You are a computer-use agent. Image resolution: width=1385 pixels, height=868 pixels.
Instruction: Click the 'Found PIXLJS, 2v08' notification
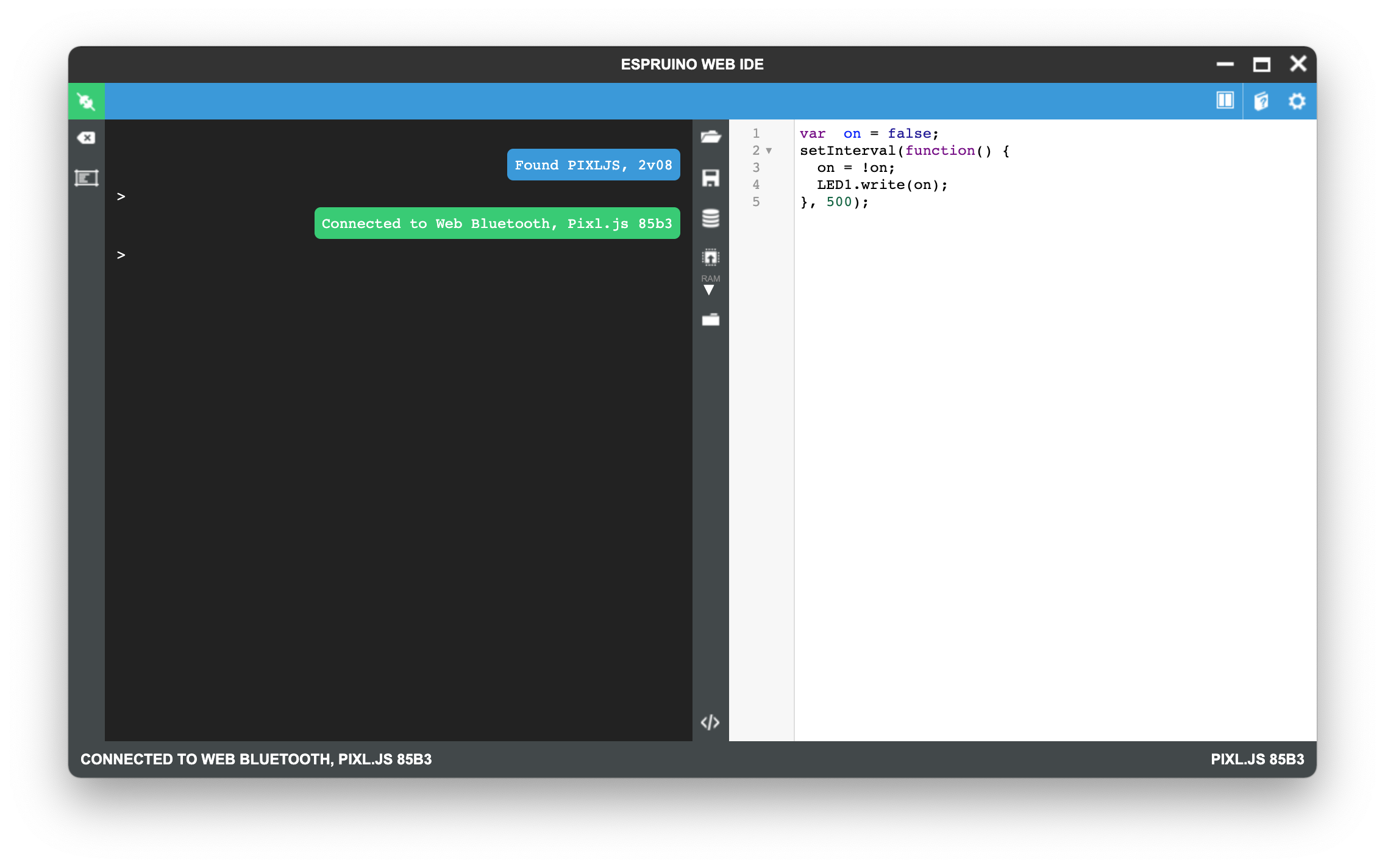[593, 165]
